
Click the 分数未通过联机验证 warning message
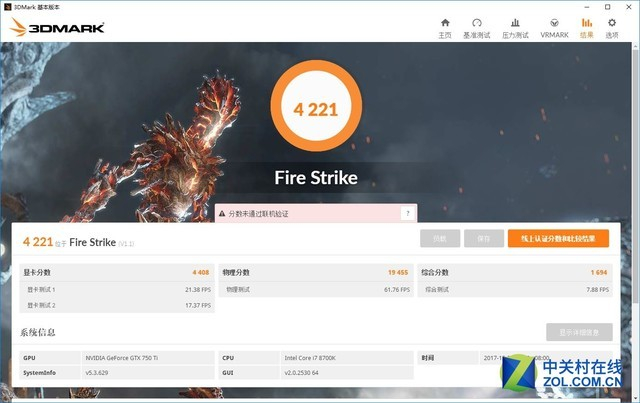point(258,214)
